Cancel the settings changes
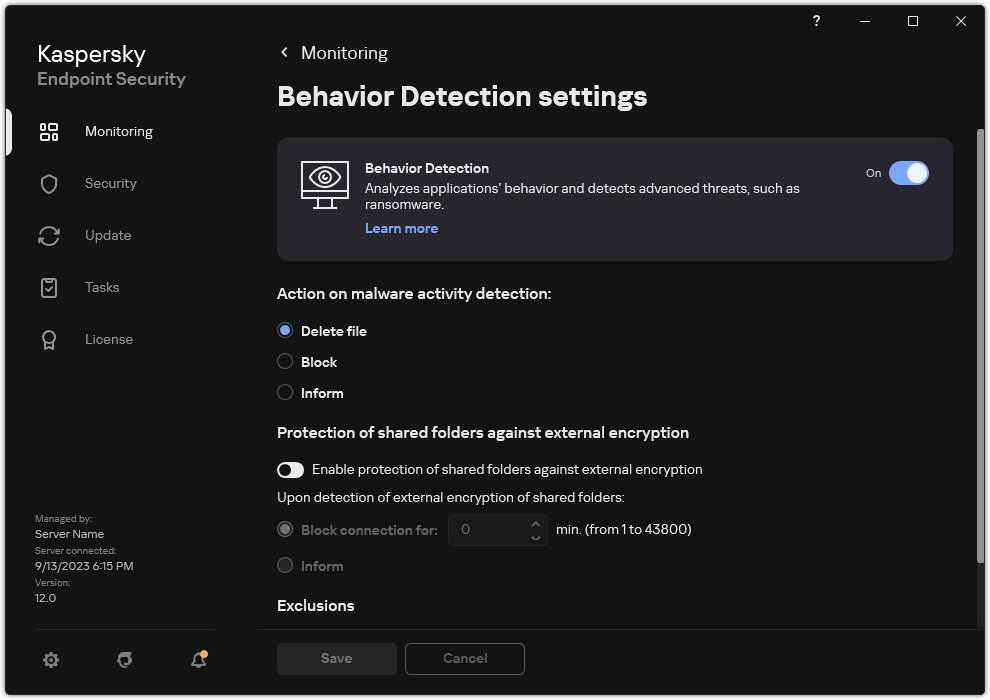Image resolution: width=990 pixels, height=700 pixels. click(464, 658)
